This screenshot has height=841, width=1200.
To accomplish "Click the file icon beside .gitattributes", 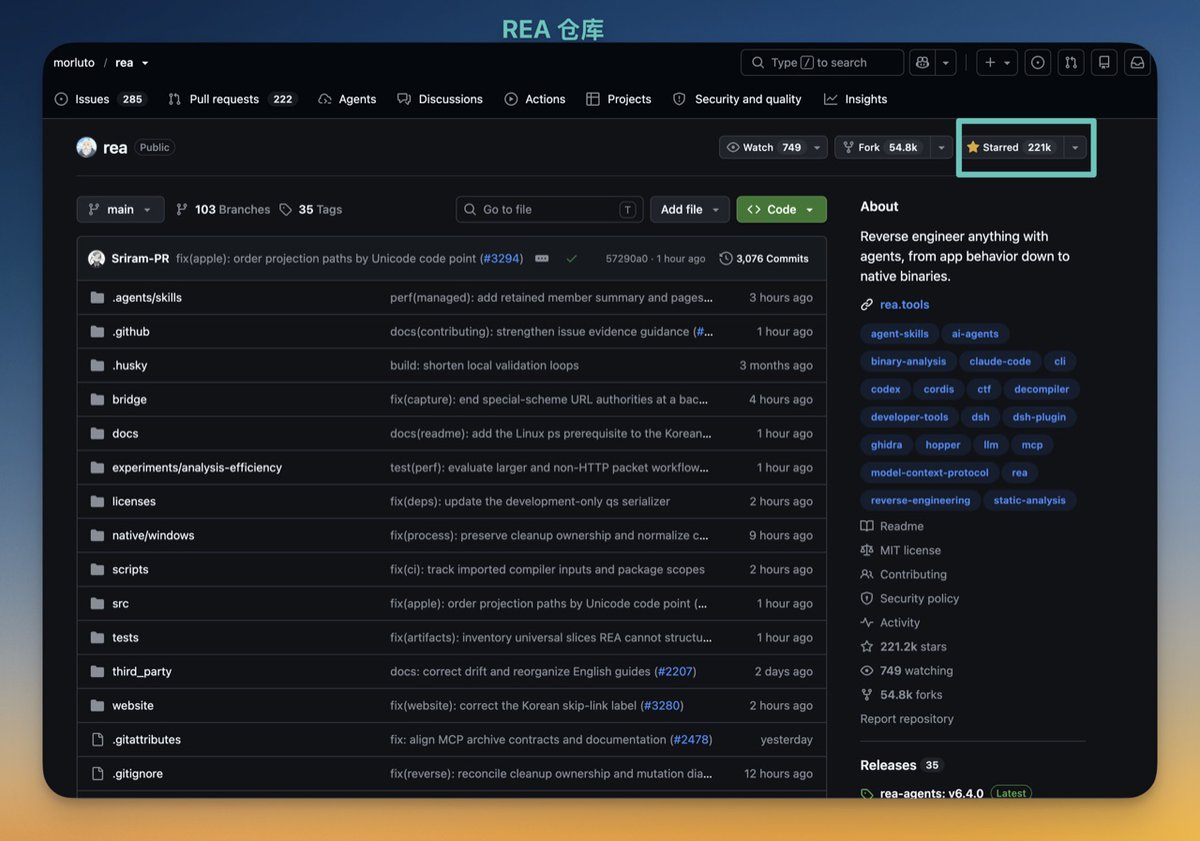I will [x=97, y=739].
